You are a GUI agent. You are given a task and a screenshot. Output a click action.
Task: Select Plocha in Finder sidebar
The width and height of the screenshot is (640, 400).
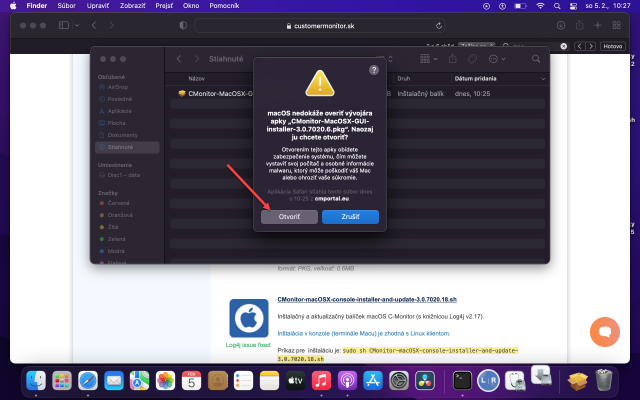click(x=127, y=123)
